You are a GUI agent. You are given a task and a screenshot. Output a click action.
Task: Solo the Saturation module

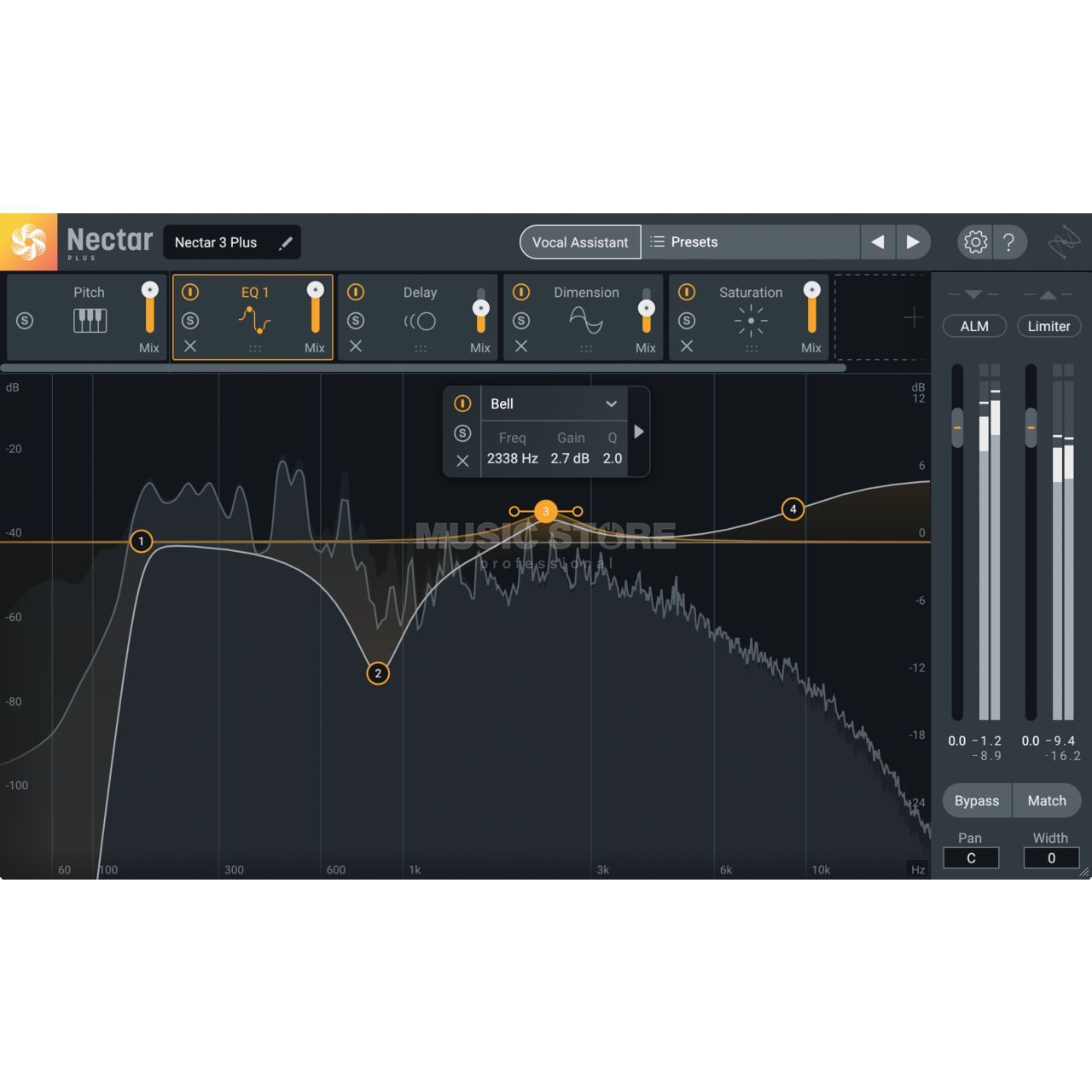tap(687, 321)
